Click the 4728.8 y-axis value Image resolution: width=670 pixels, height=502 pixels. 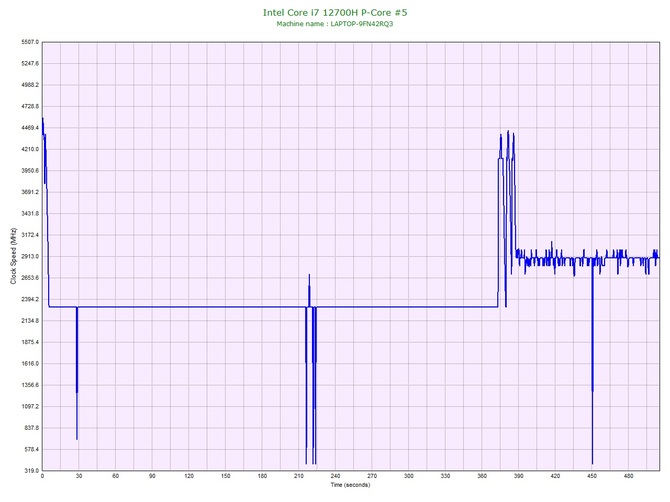click(30, 106)
